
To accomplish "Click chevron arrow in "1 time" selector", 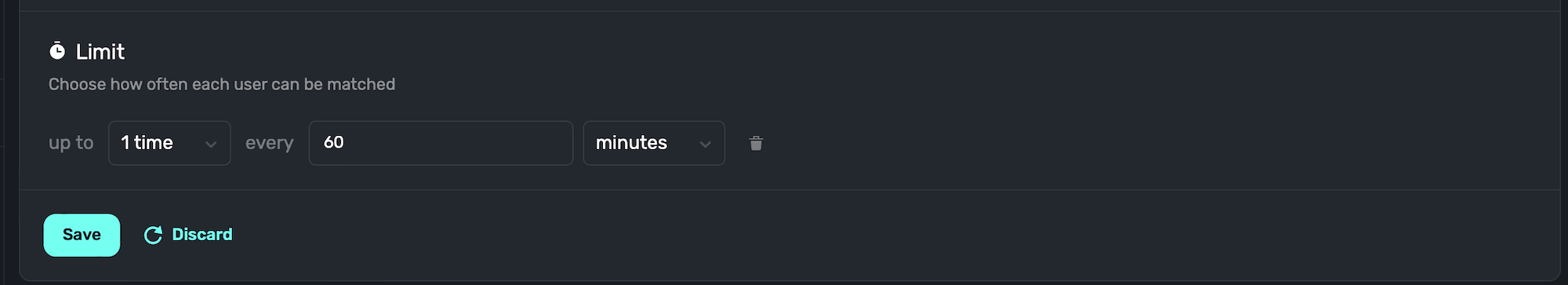I will [211, 144].
